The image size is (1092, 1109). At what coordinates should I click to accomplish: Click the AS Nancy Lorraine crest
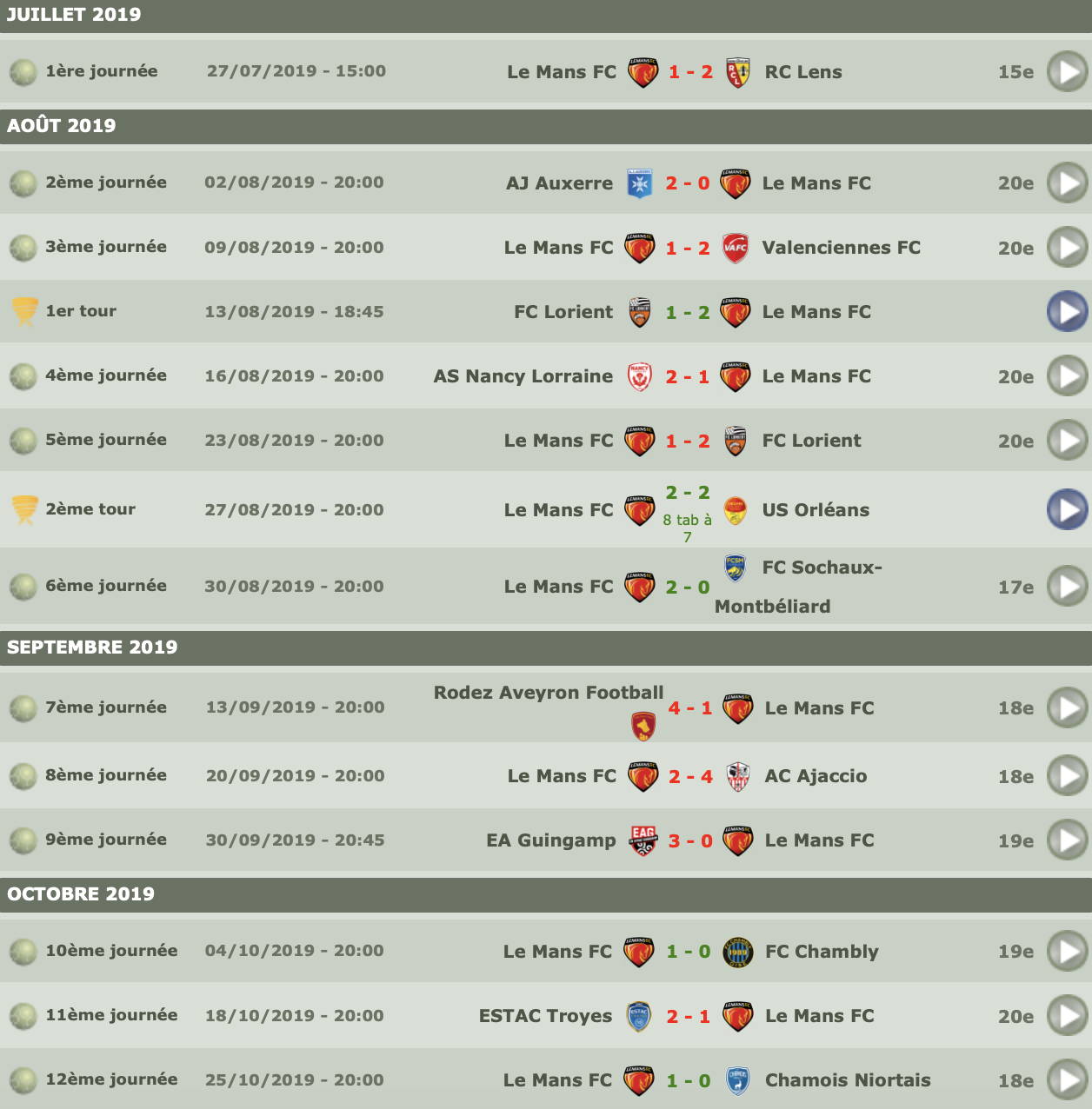(x=640, y=376)
